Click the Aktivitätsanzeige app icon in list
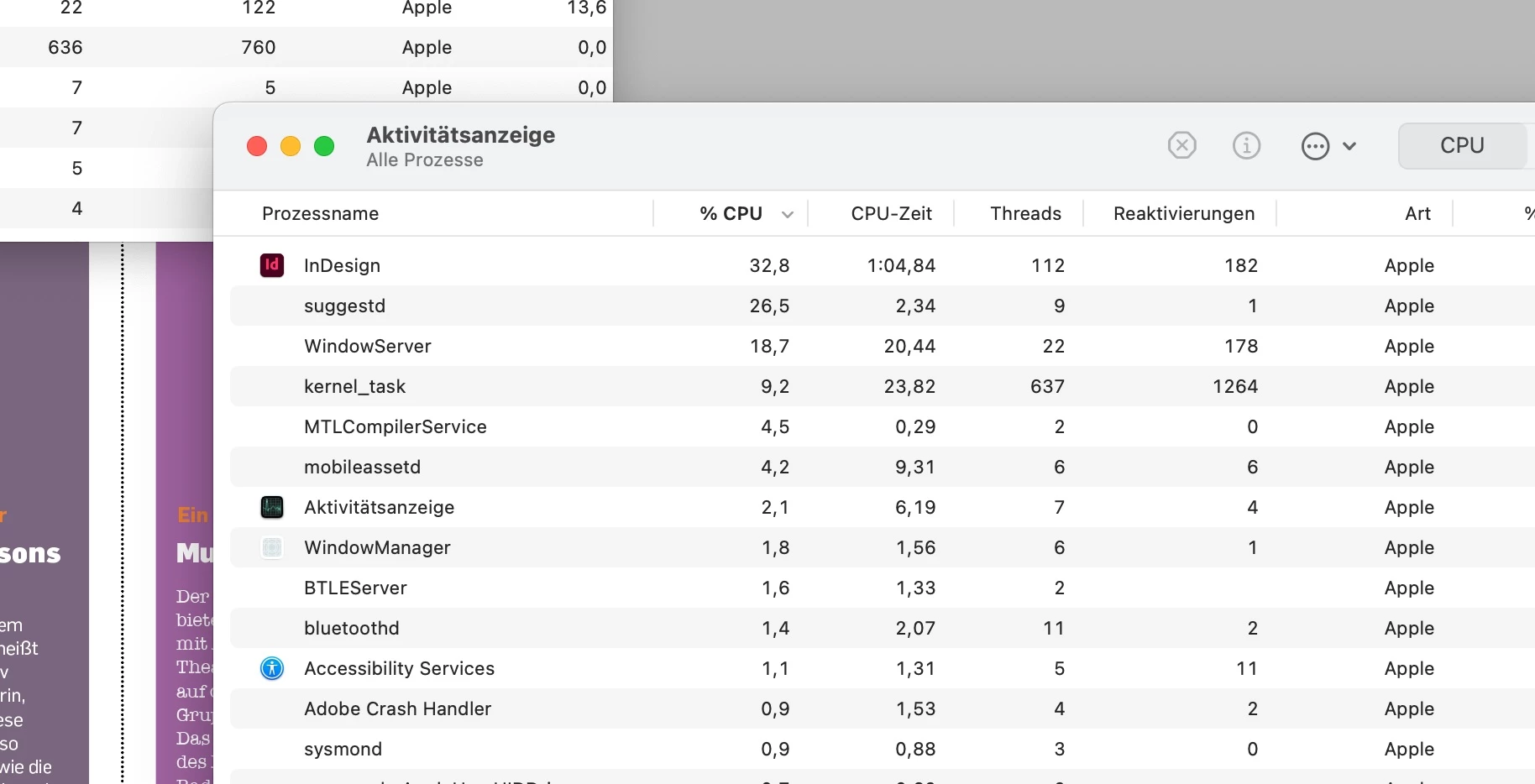This screenshot has width=1535, height=784. [272, 507]
